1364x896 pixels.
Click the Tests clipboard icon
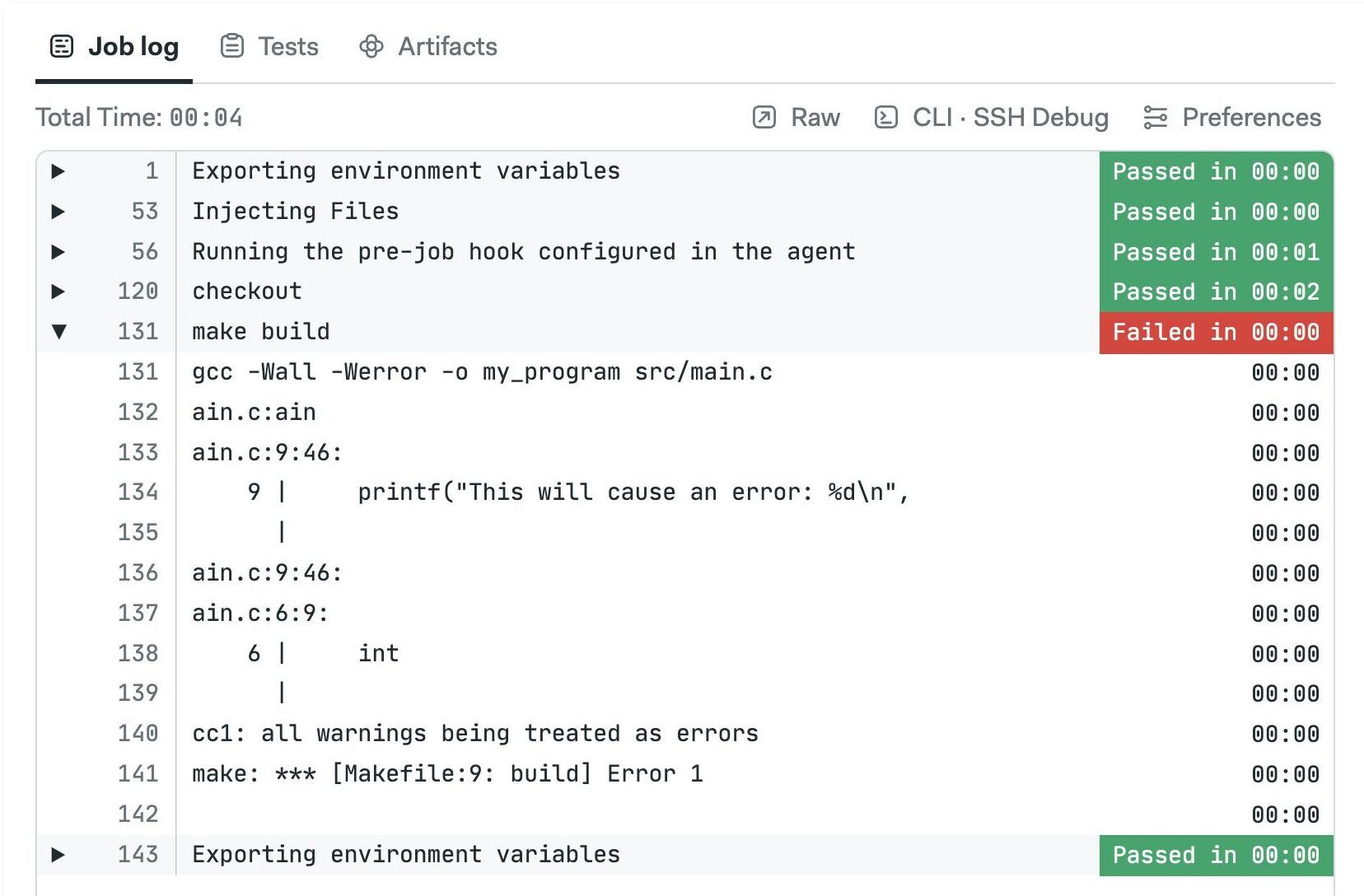[x=232, y=46]
